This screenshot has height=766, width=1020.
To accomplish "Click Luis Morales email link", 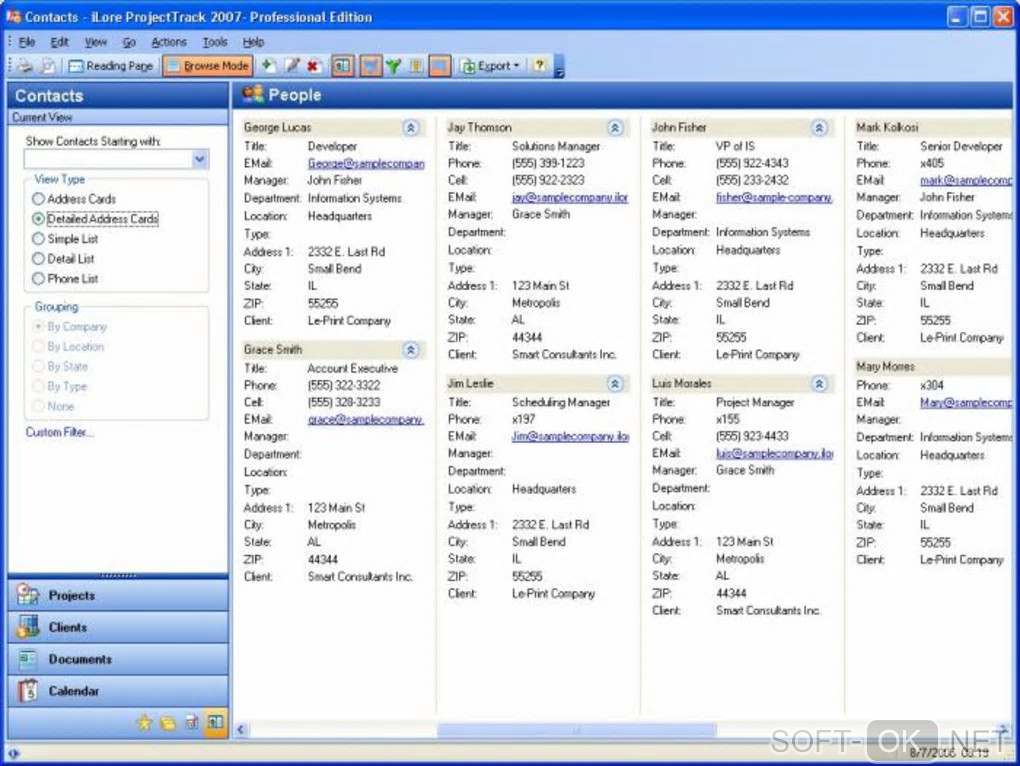I will (x=775, y=453).
